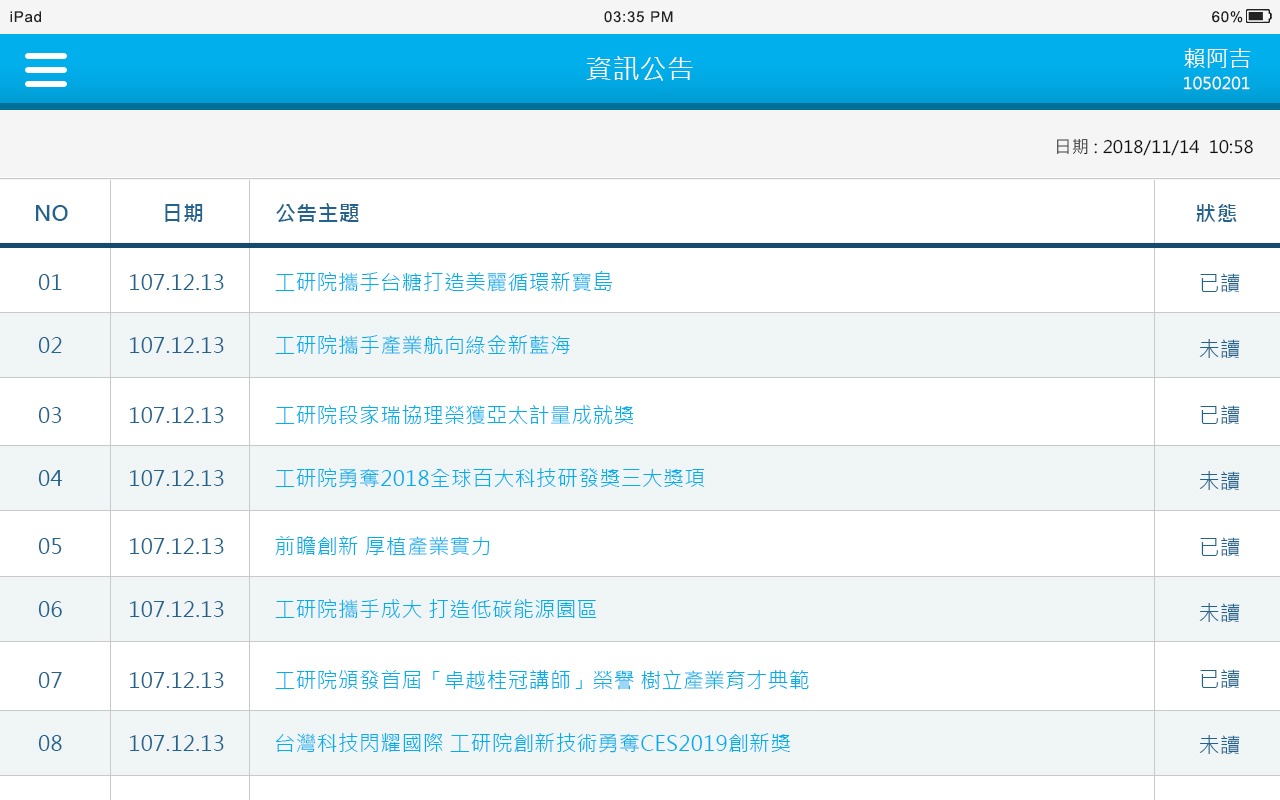
Task: Open announcement 前瞻創新 厚植產業實力
Action: click(383, 546)
